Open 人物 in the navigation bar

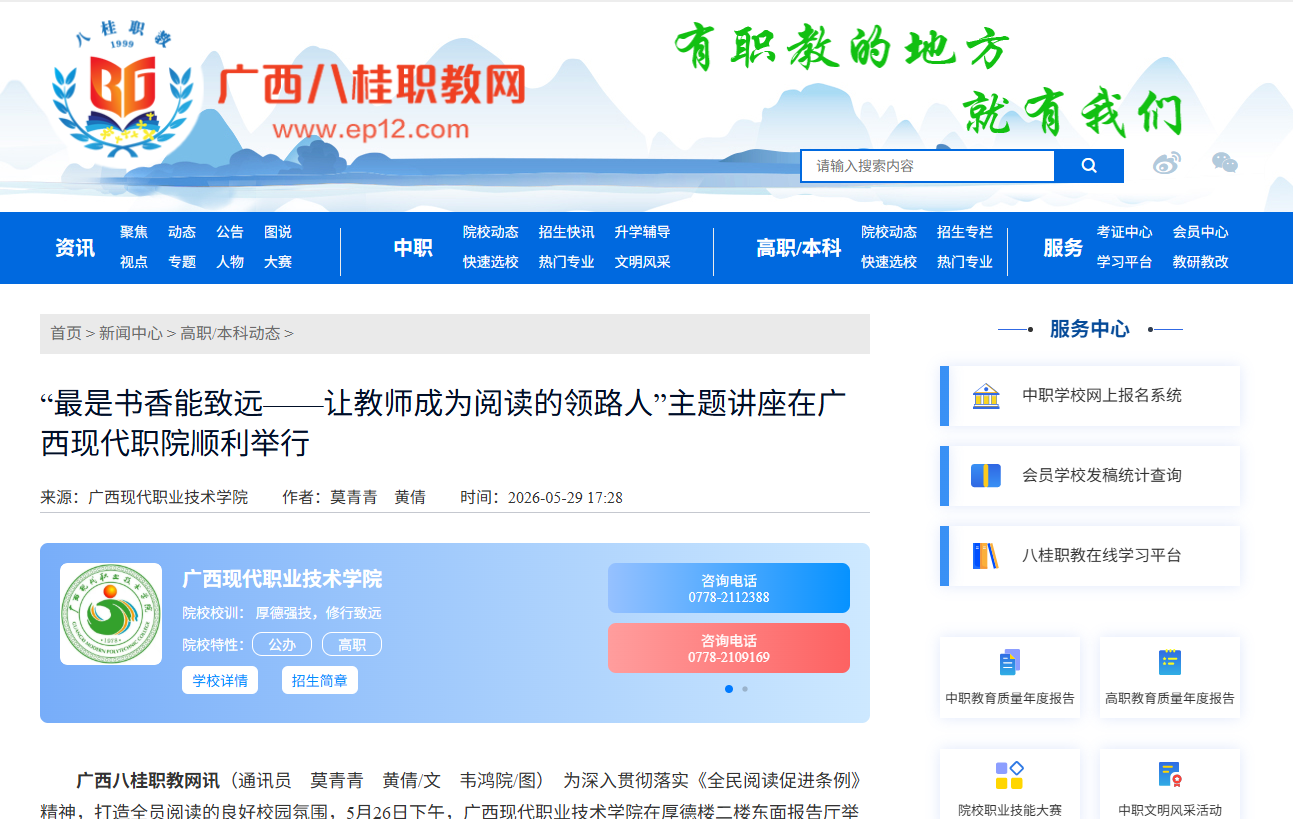click(230, 262)
